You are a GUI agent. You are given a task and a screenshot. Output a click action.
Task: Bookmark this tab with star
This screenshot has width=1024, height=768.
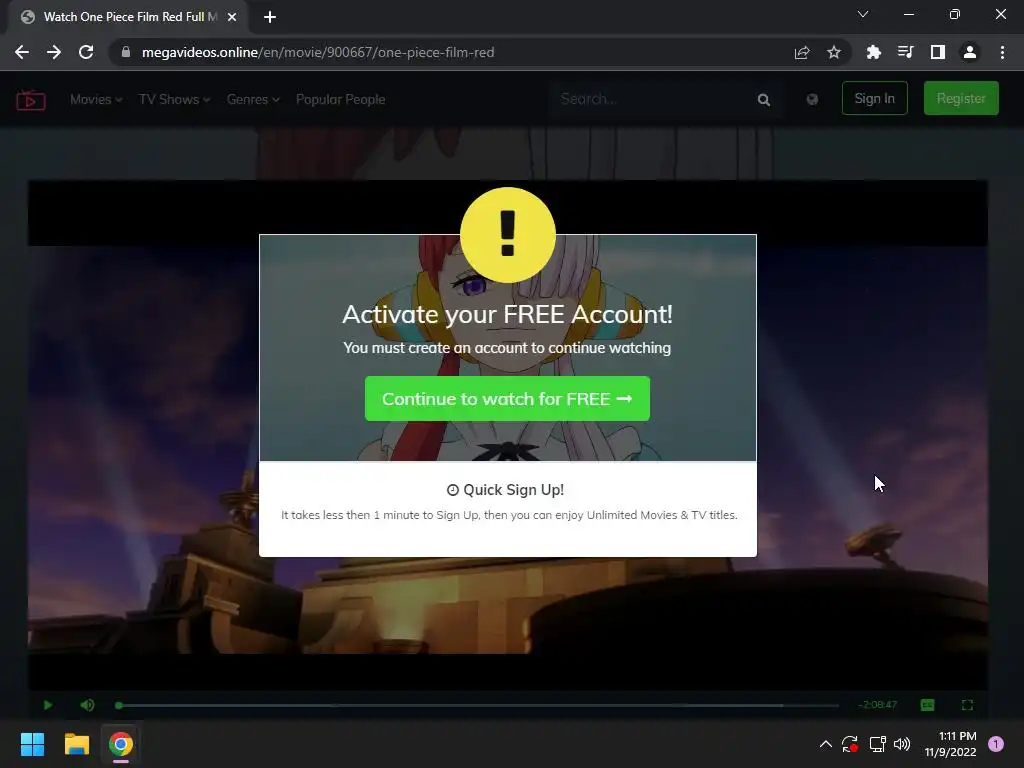click(x=834, y=52)
